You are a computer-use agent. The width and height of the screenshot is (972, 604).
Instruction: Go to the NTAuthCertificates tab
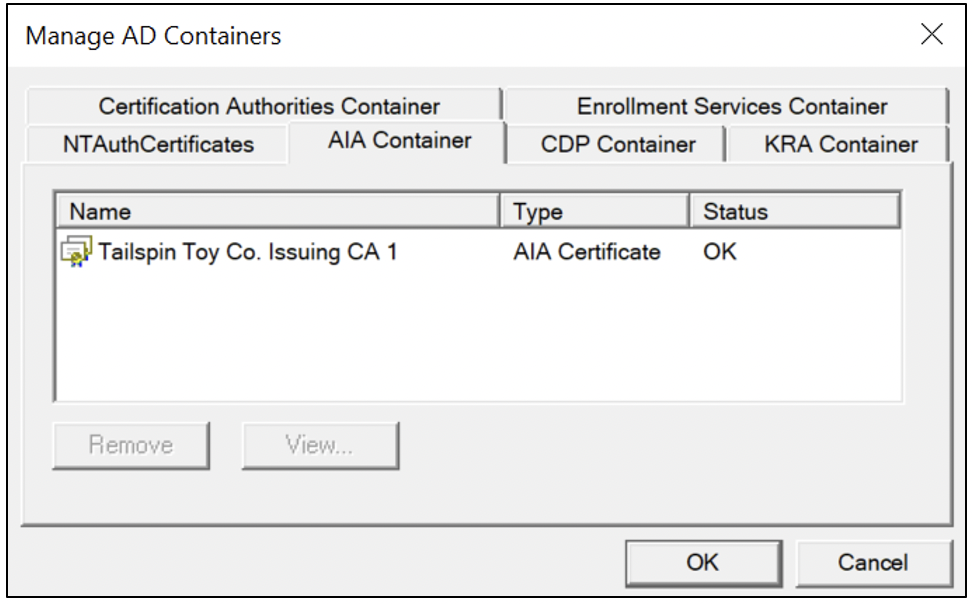tap(158, 144)
